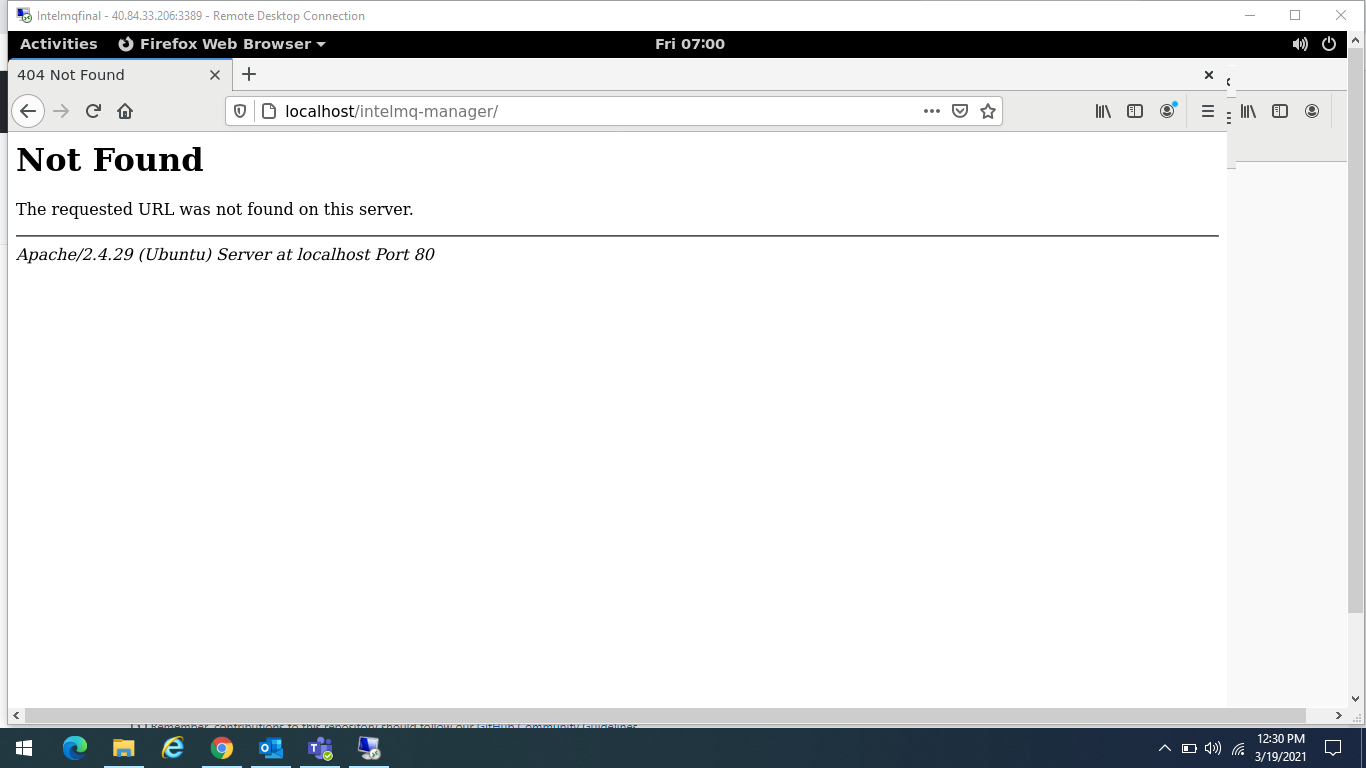Viewport: 1366px width, 768px height.
Task: Open a new browser tab
Action: (x=248, y=74)
